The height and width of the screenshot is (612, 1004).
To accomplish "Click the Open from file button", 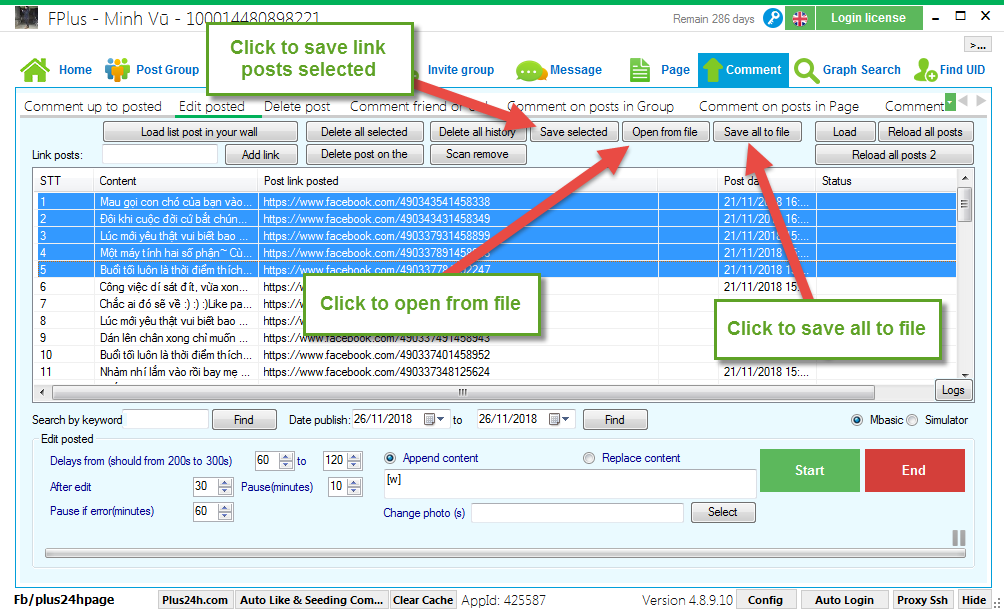I will [x=665, y=132].
